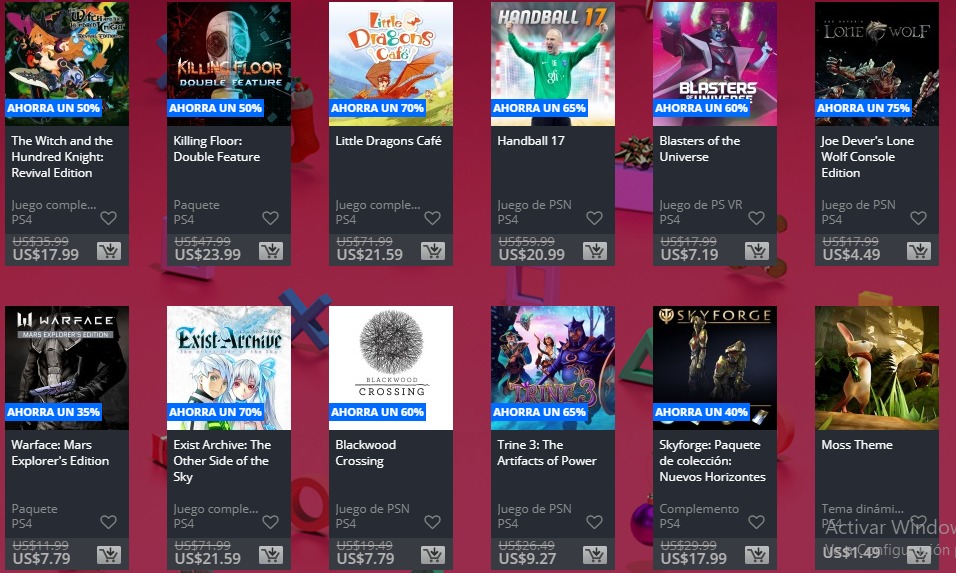Screen dimensions: 956x573
Task: Open the Trine 3: The Artifacts of Power link
Action: (x=547, y=453)
